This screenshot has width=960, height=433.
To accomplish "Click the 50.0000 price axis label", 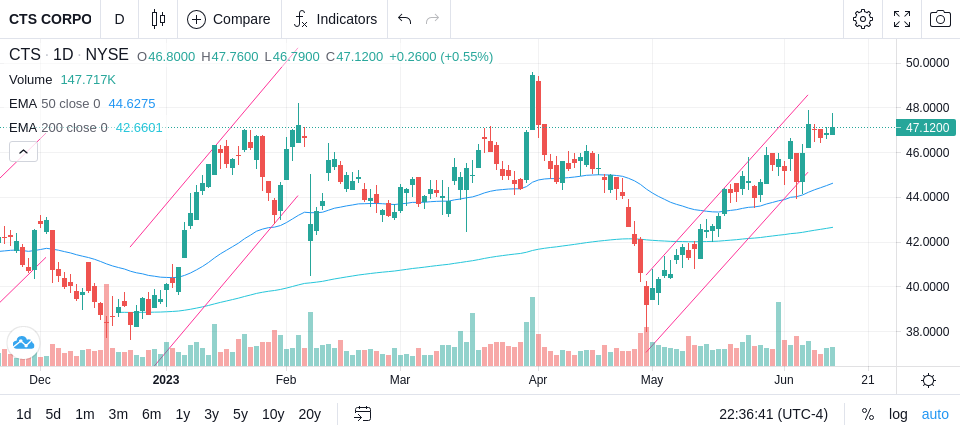I will point(929,63).
